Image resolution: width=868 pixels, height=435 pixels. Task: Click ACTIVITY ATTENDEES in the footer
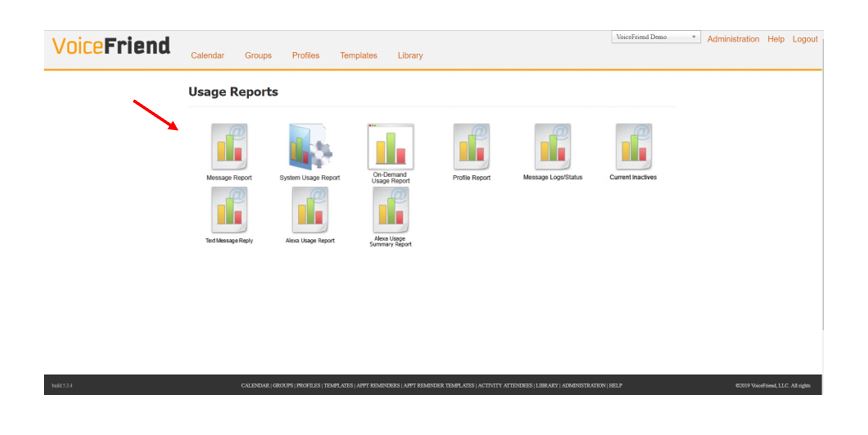(x=505, y=385)
